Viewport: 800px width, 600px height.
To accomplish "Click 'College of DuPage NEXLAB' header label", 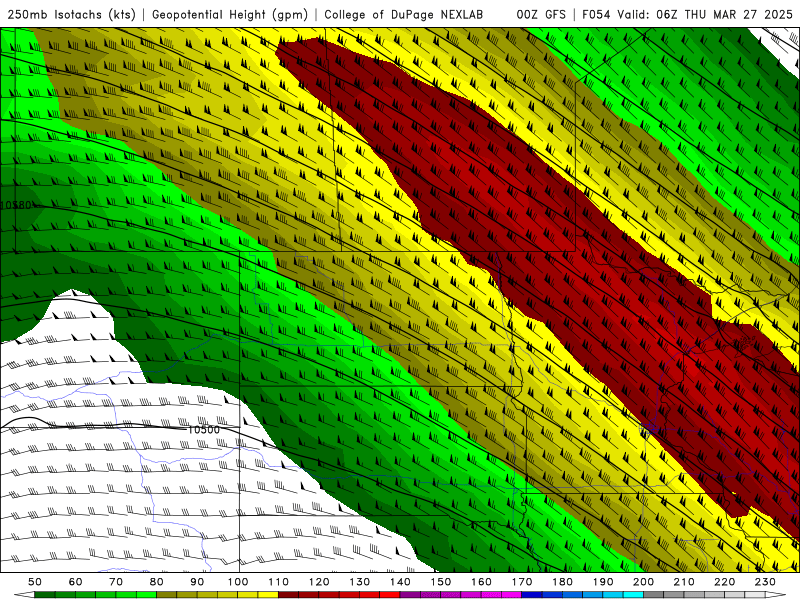I will click(404, 14).
